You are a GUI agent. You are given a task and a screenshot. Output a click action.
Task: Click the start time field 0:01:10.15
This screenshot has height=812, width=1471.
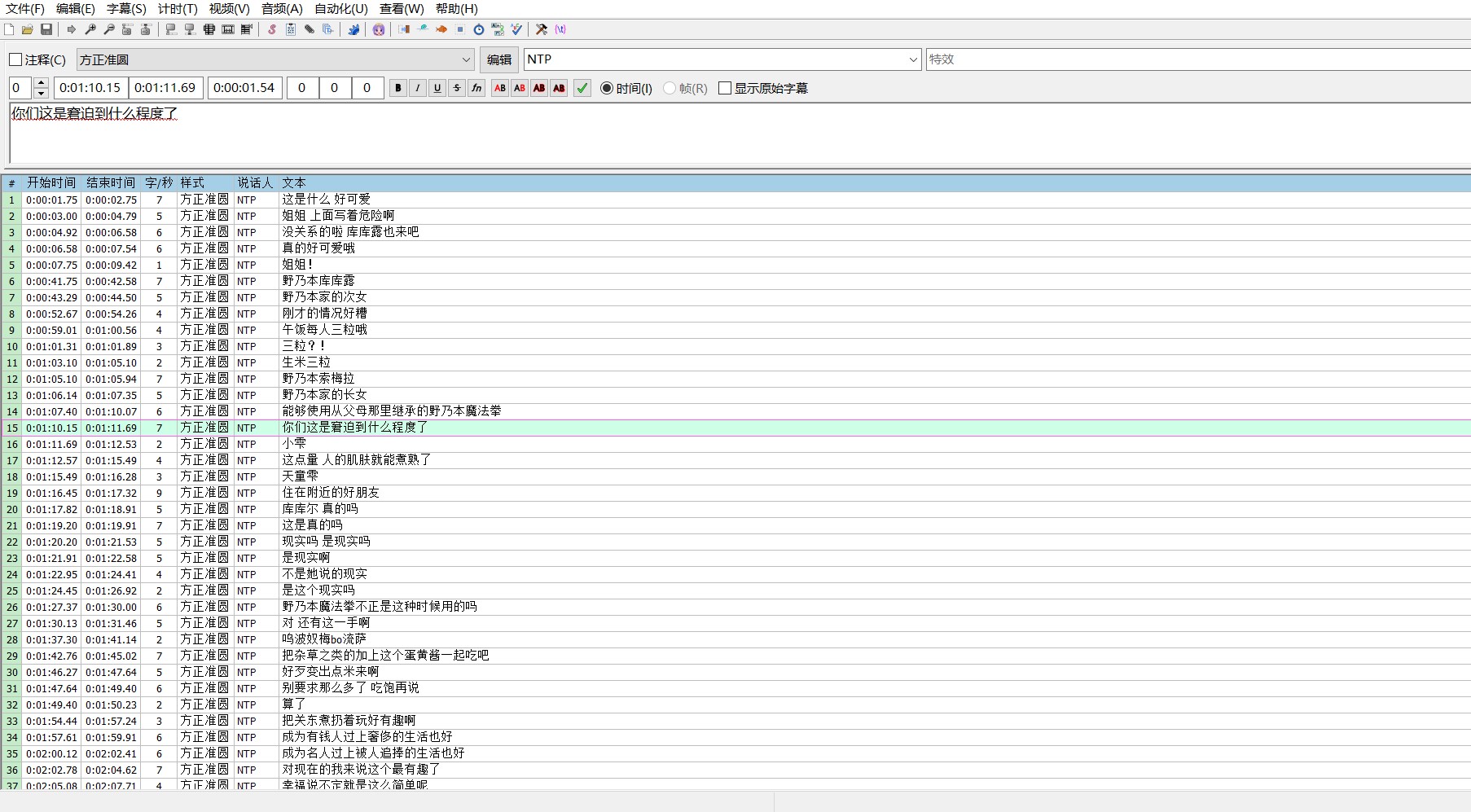pos(90,88)
